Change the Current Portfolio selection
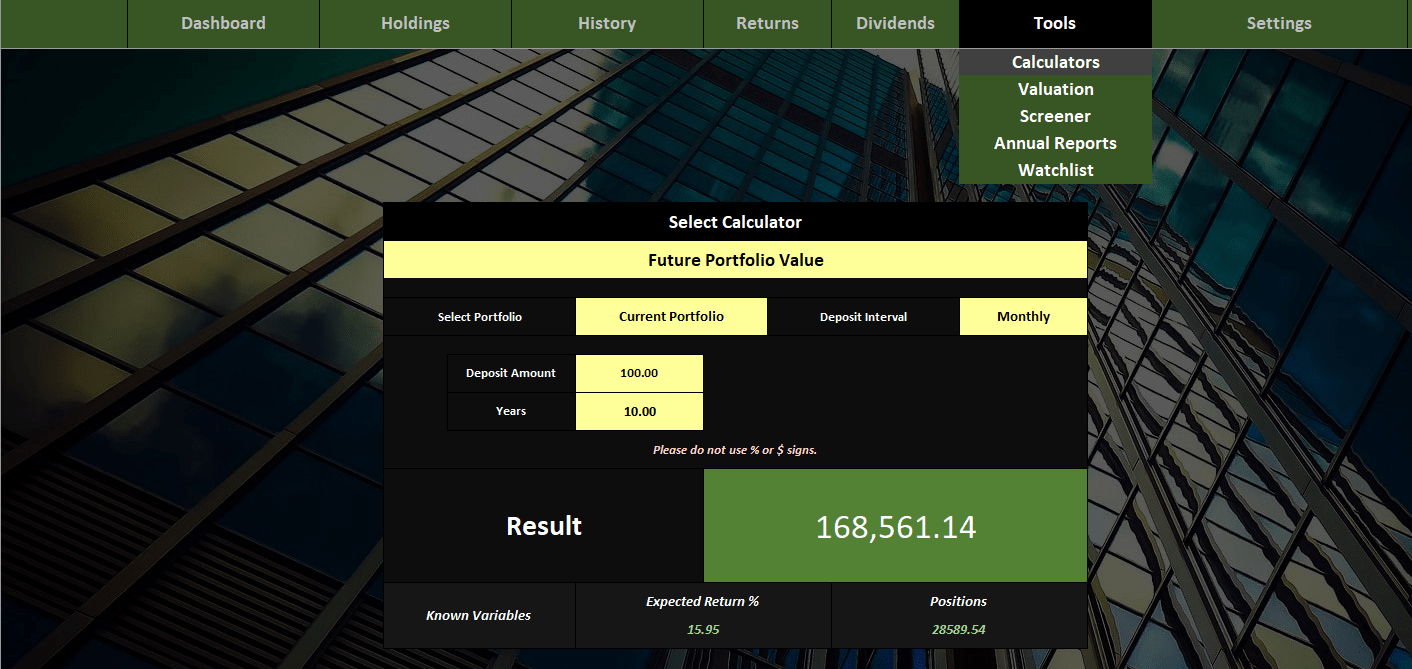The image size is (1412, 669). click(x=671, y=316)
